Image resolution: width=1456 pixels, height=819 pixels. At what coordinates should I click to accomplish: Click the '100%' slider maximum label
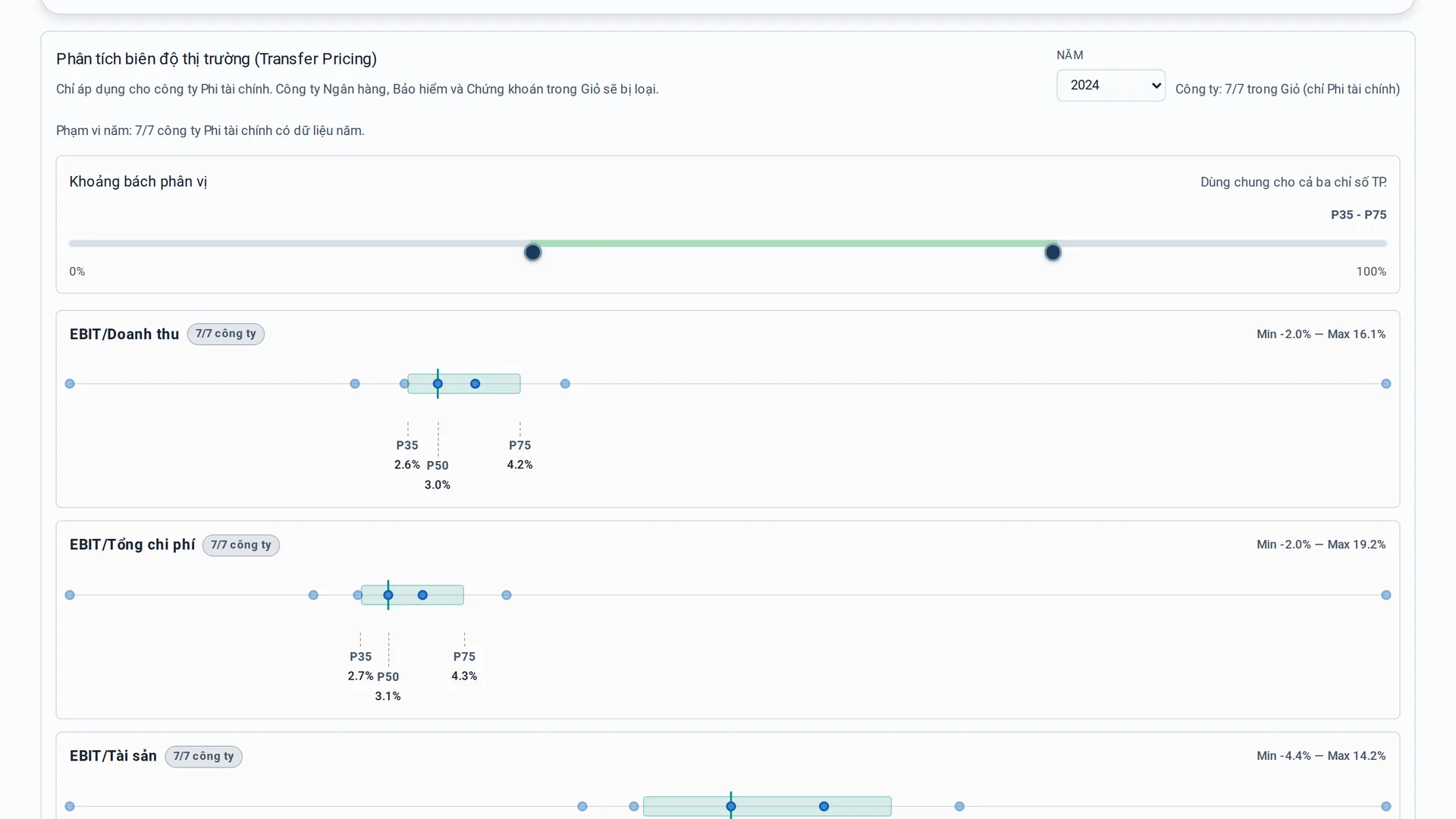tap(1371, 271)
